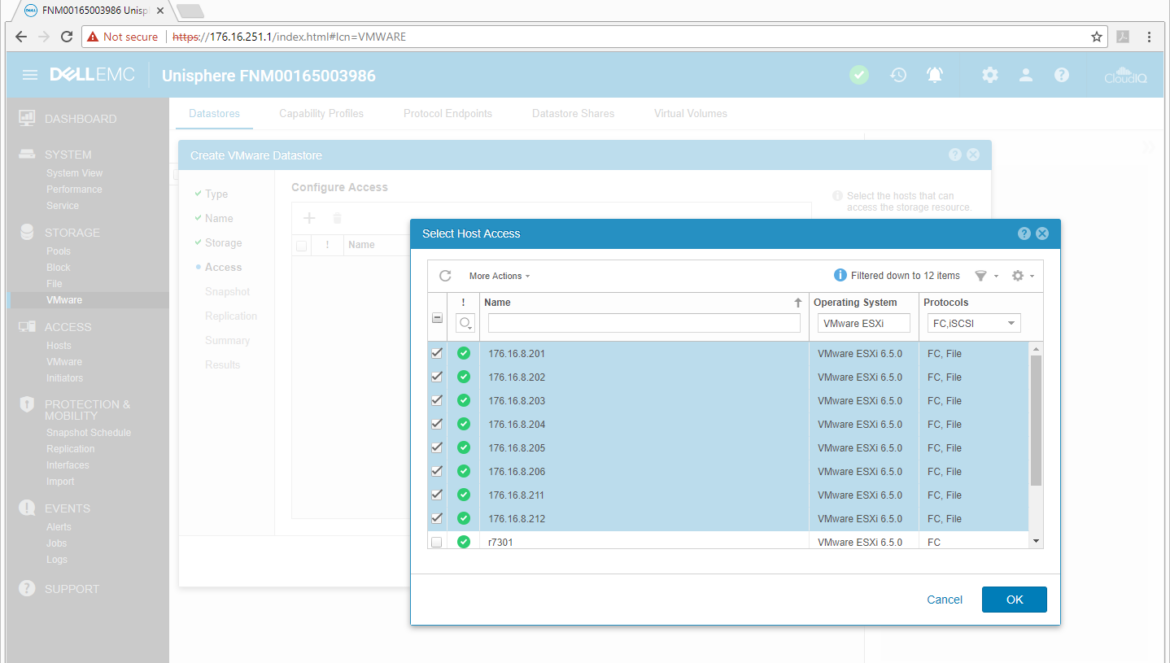The height and width of the screenshot is (663, 1170).
Task: Close the Select Host Access dialog
Action: tap(1042, 233)
